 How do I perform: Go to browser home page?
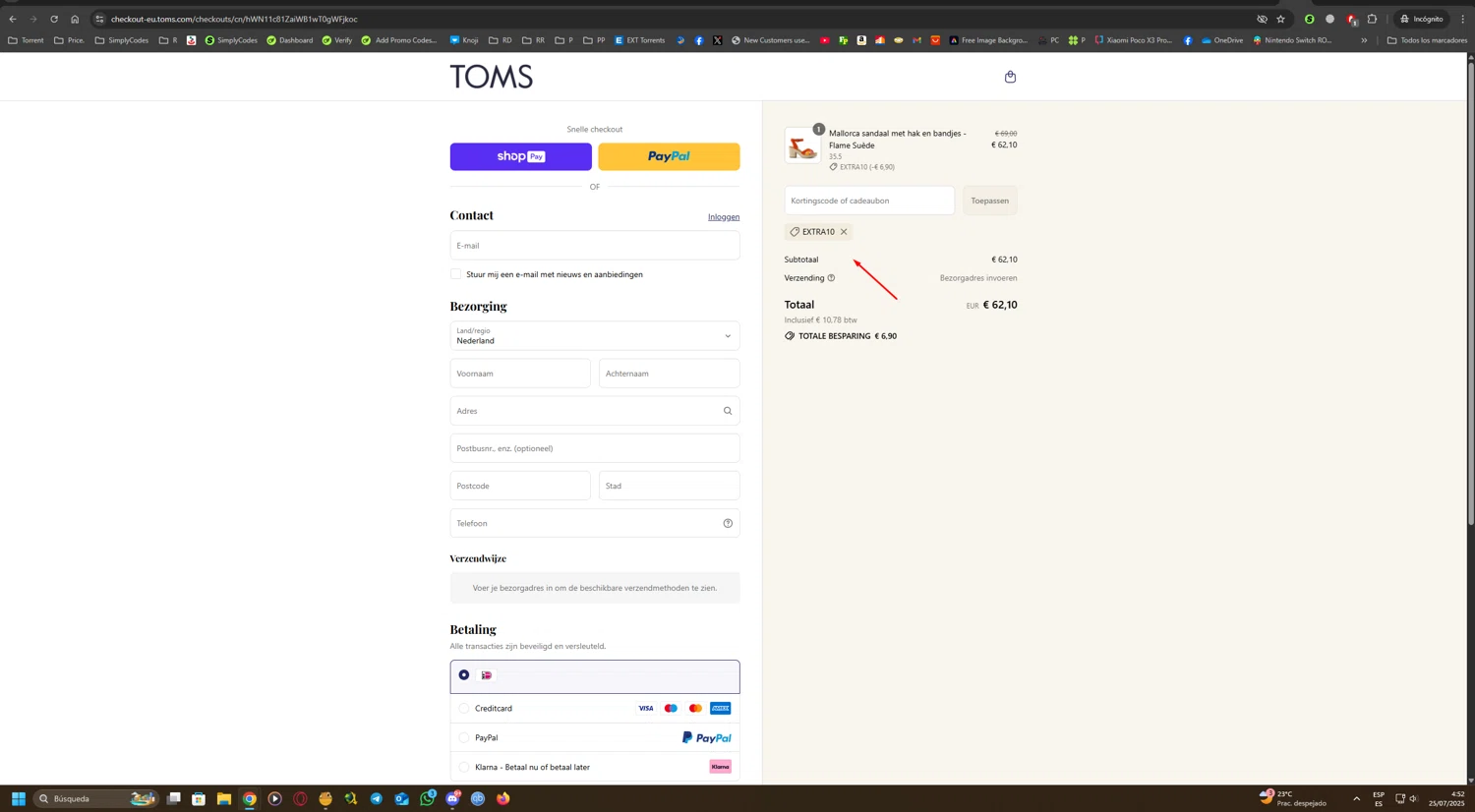click(75, 19)
